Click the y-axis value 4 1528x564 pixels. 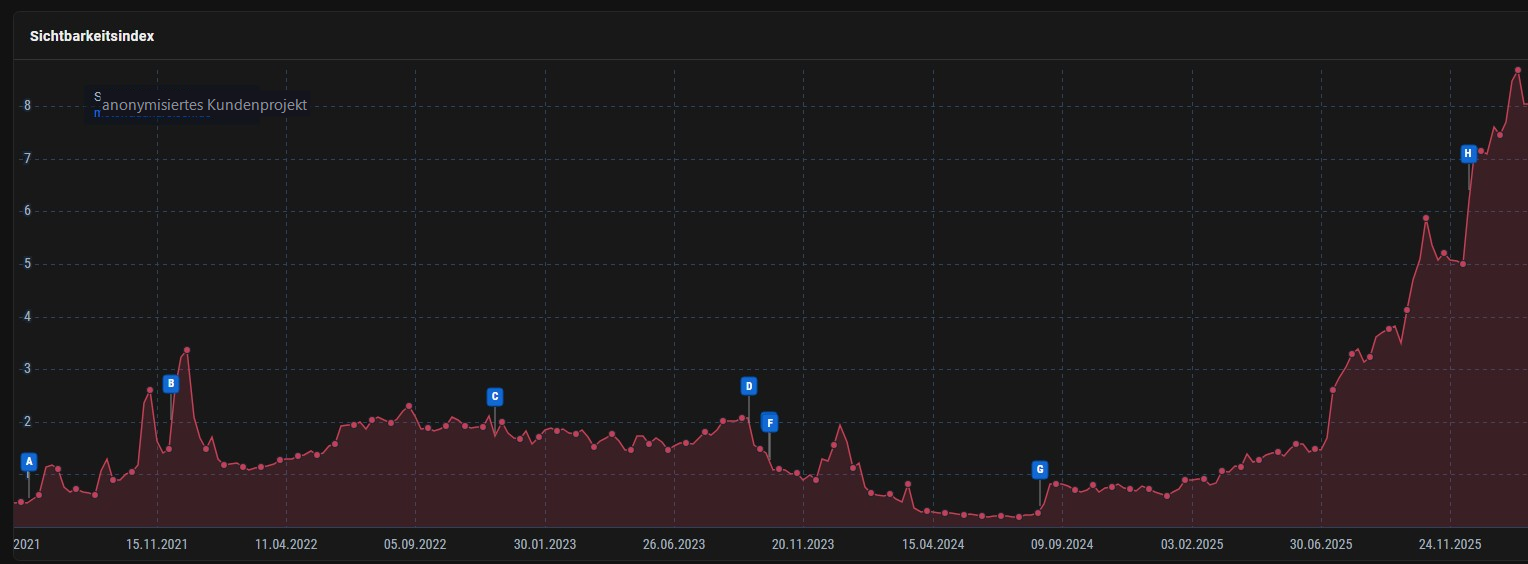point(27,317)
